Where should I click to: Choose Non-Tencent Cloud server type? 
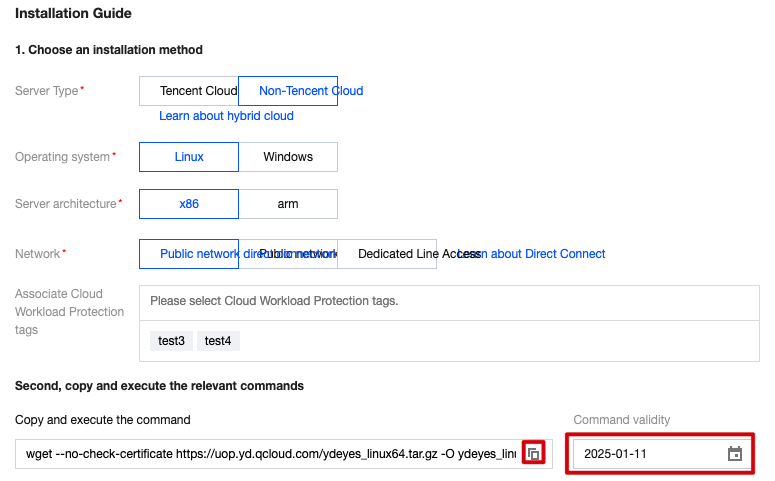click(288, 91)
